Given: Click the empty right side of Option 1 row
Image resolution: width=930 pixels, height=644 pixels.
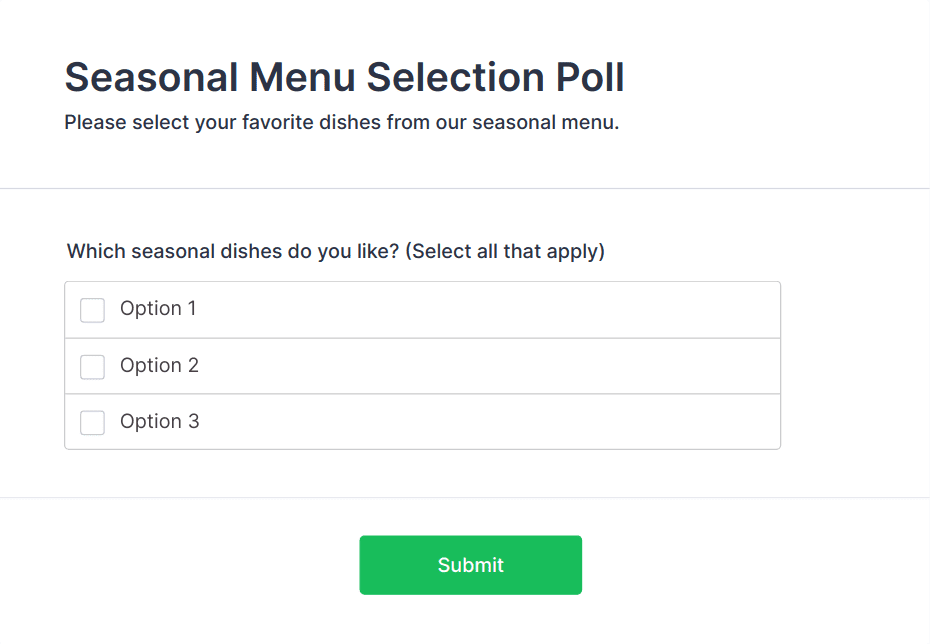Looking at the screenshot, I should (x=600, y=310).
